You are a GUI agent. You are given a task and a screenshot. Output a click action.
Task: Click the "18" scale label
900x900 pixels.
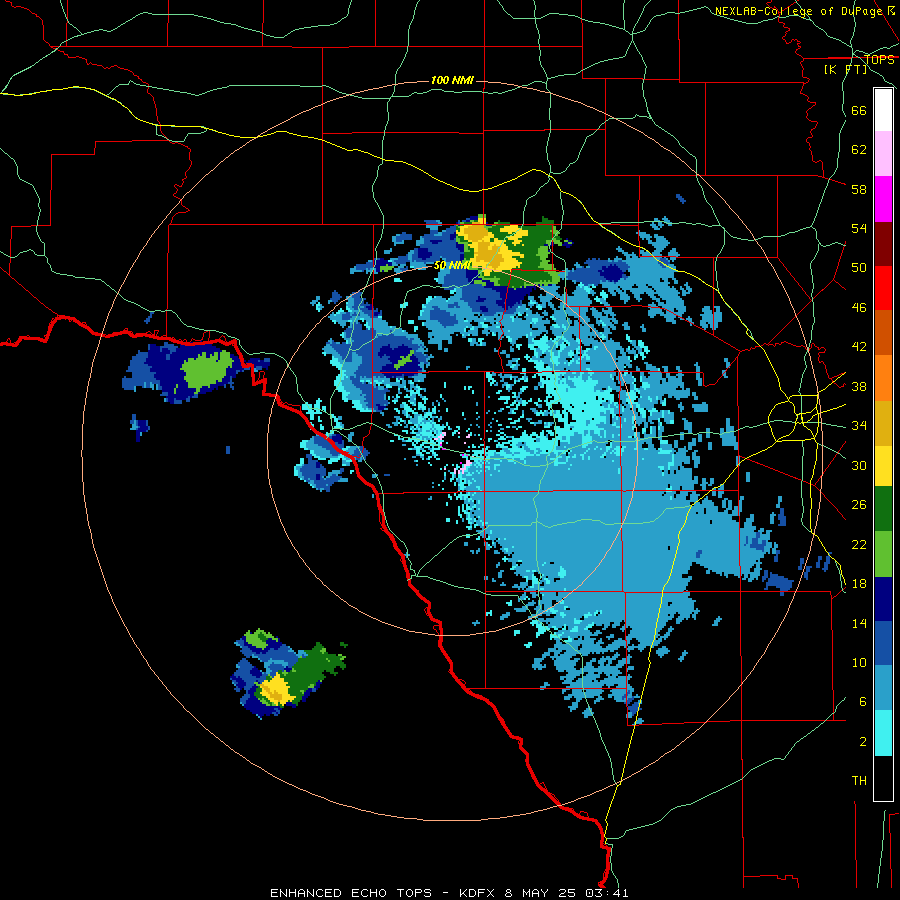[859, 584]
